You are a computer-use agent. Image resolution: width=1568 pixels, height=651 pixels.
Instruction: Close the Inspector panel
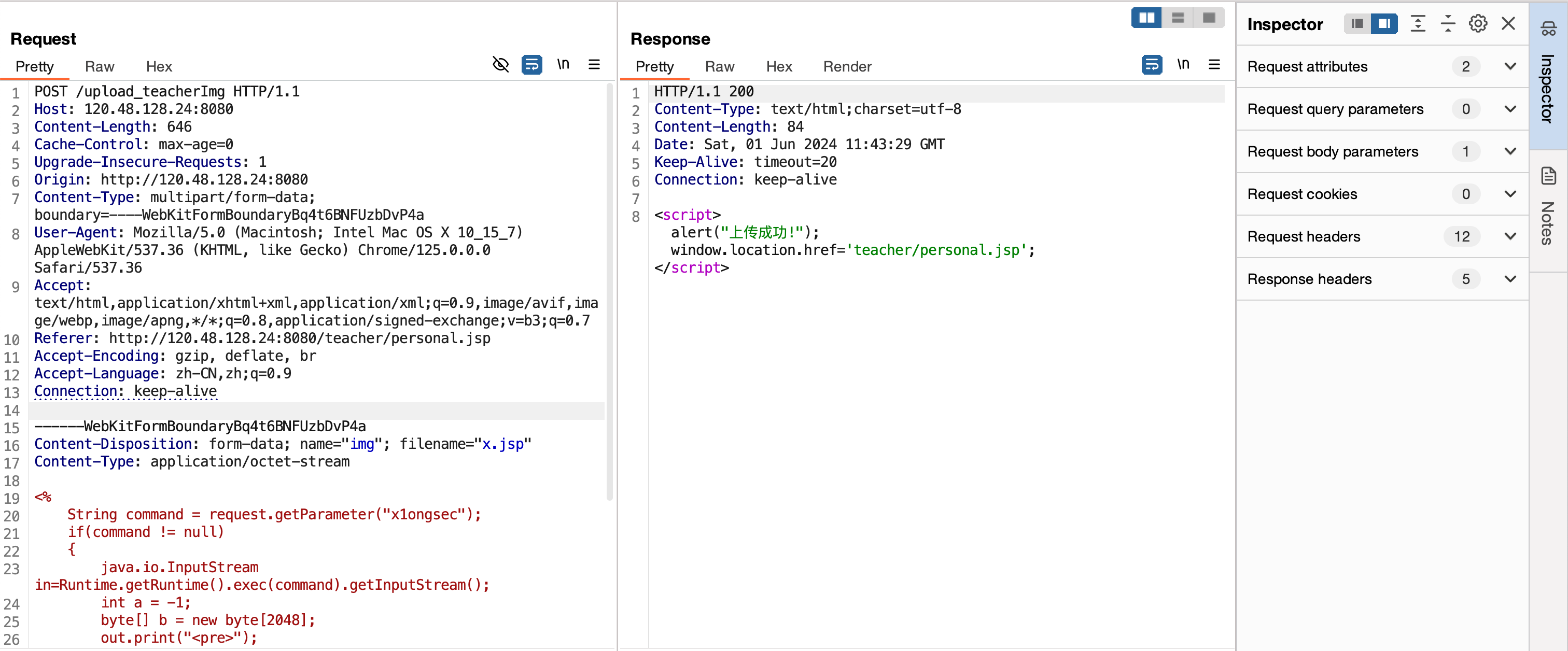coord(1508,24)
